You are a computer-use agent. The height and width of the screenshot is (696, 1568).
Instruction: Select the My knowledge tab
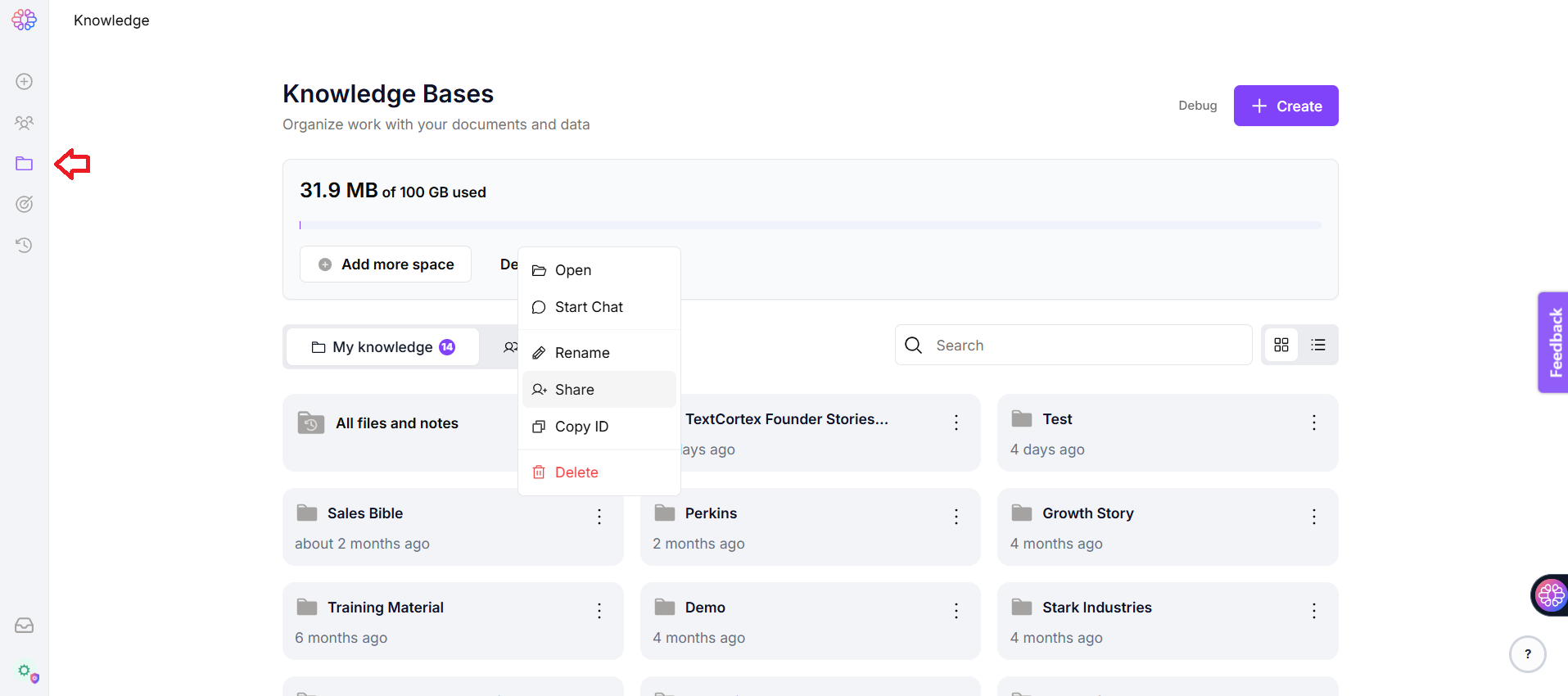[x=382, y=347]
